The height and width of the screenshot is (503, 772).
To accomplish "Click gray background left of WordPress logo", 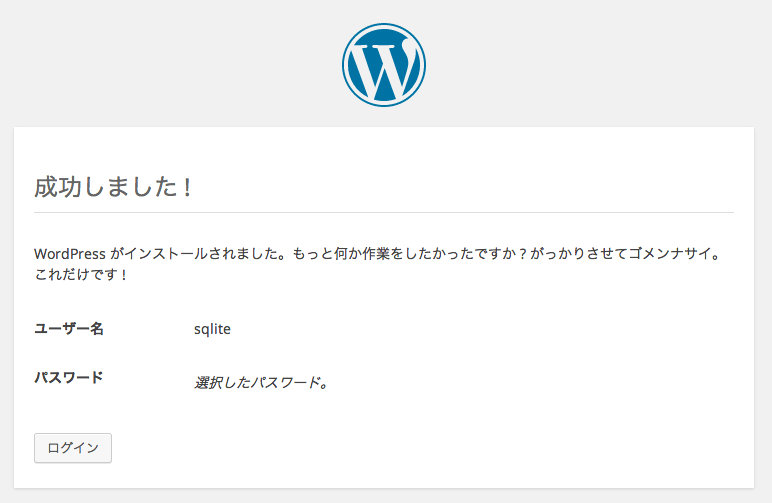I will pos(172,65).
